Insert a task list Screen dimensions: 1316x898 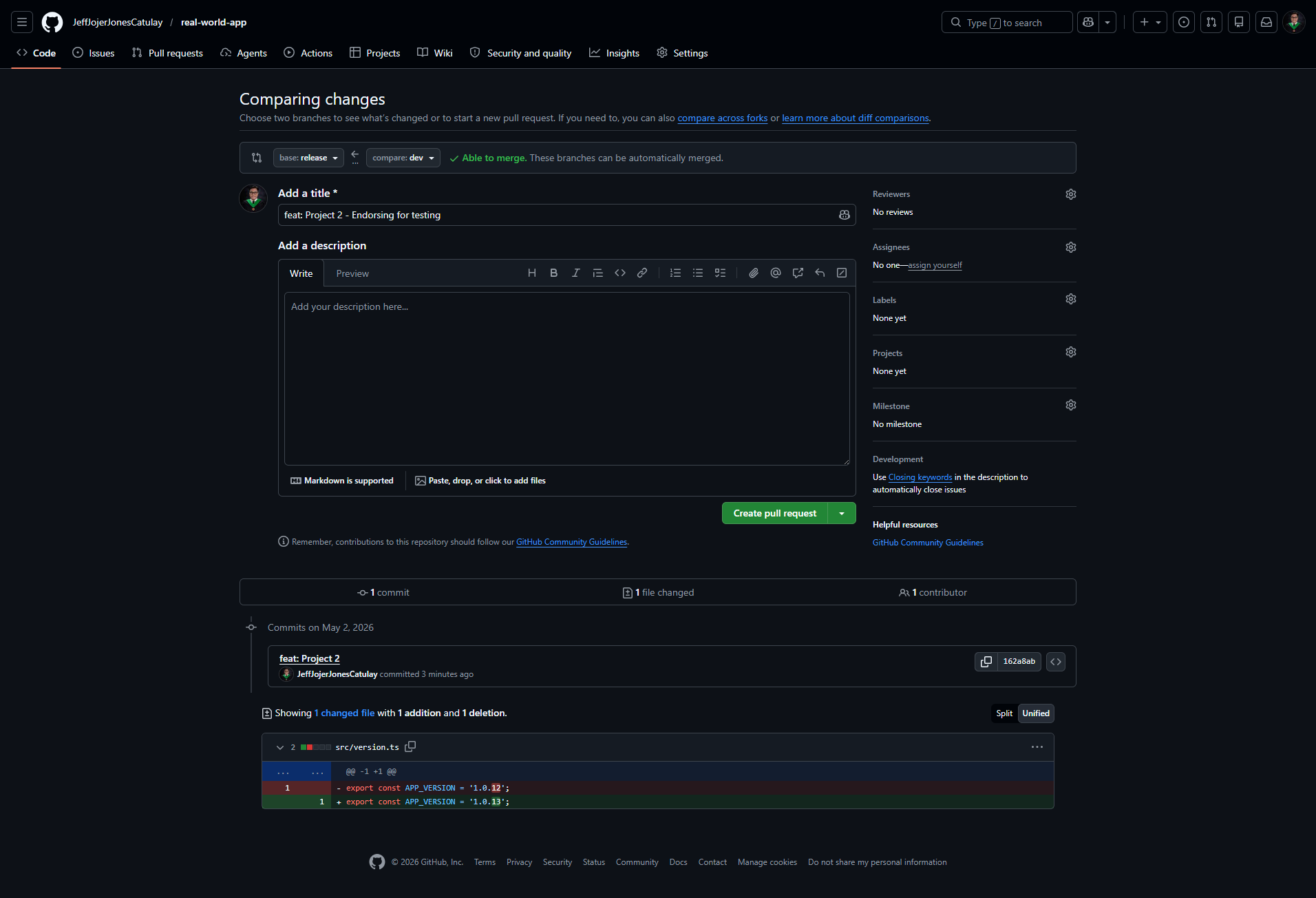tap(720, 273)
